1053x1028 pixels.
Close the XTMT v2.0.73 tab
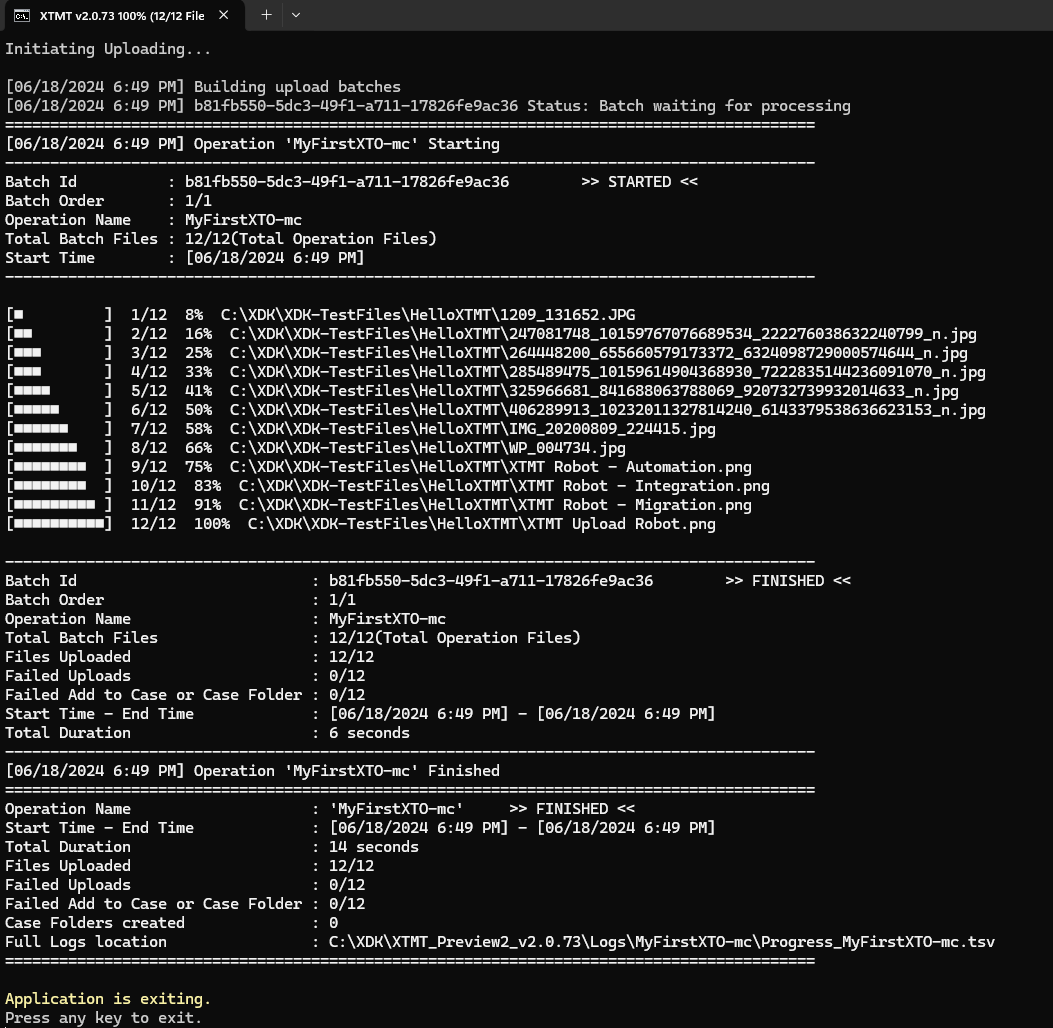pos(224,15)
